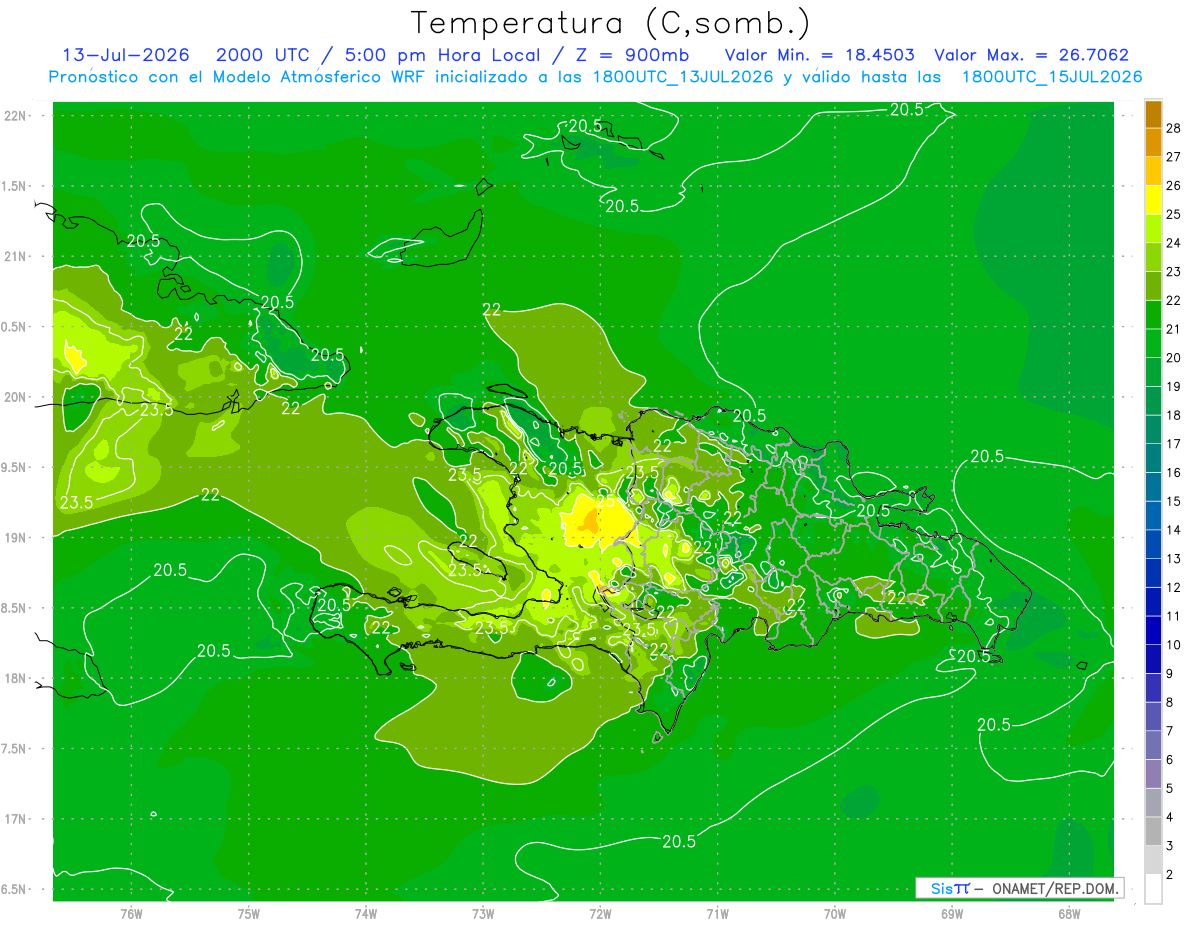Screen dimensions: 1200x927
Task: Click the color legend value "25"
Action: 1174,214
